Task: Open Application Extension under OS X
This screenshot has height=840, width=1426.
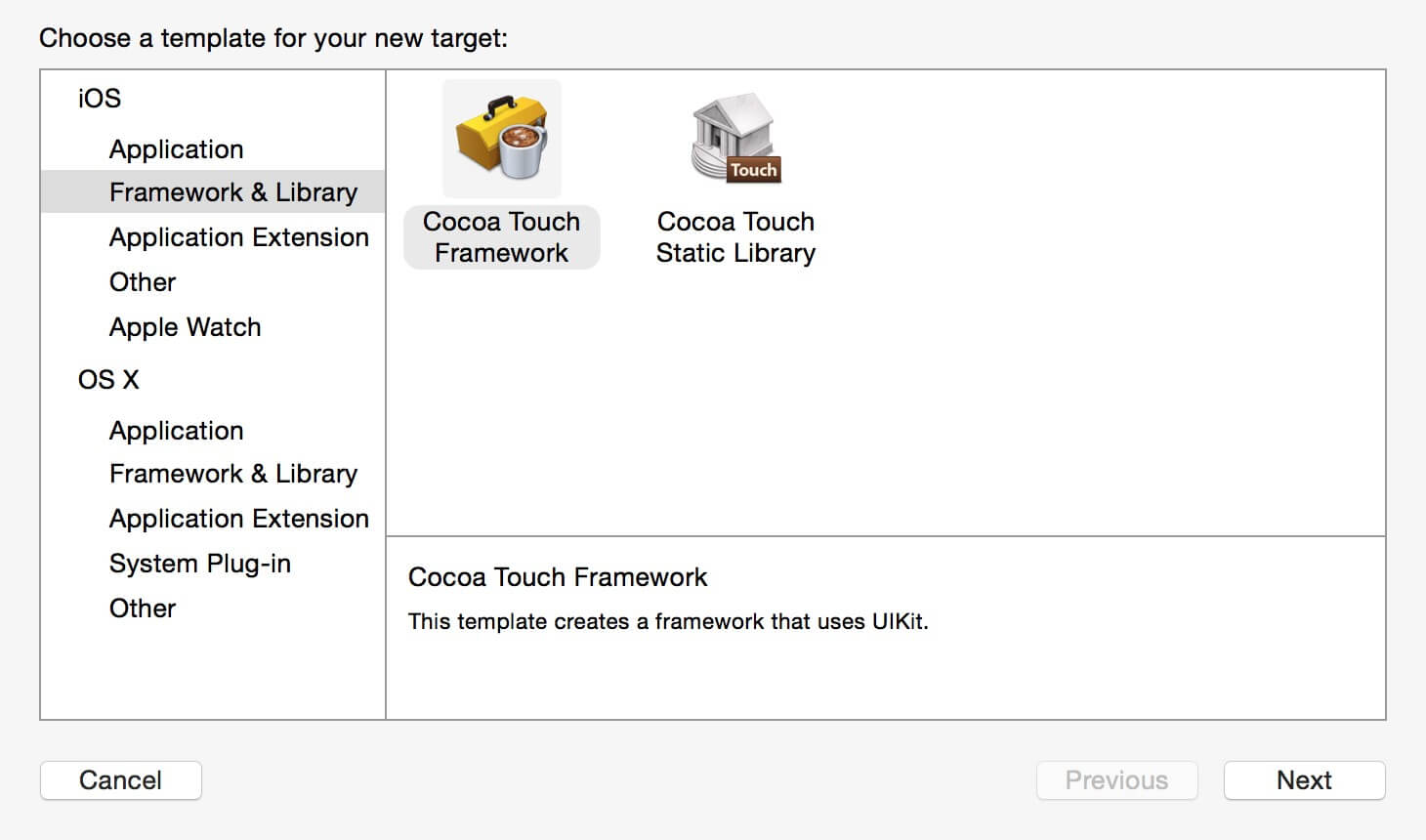Action: (x=239, y=519)
